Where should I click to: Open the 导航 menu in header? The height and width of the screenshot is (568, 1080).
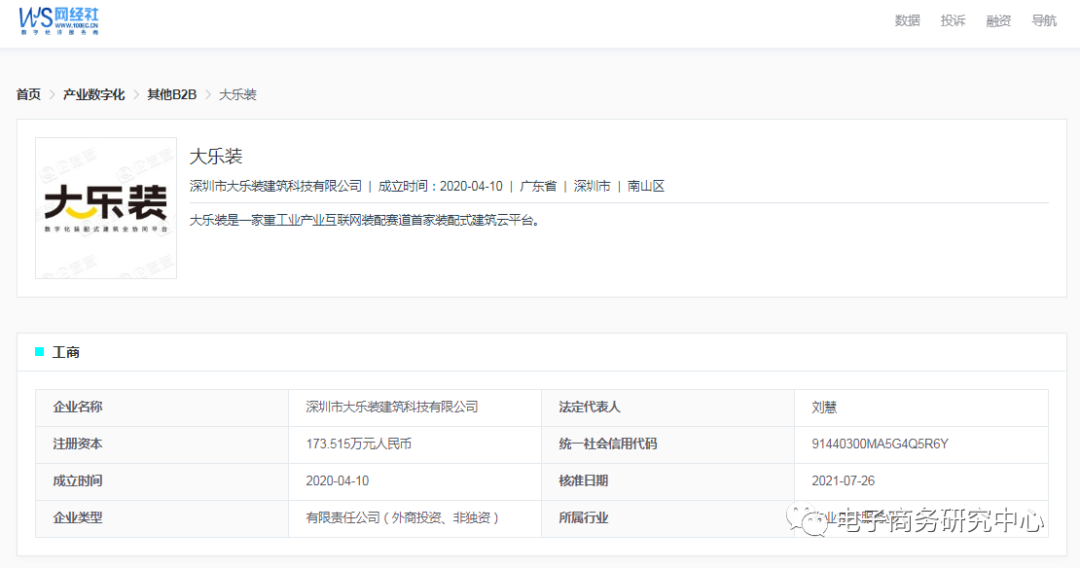click(x=1043, y=21)
